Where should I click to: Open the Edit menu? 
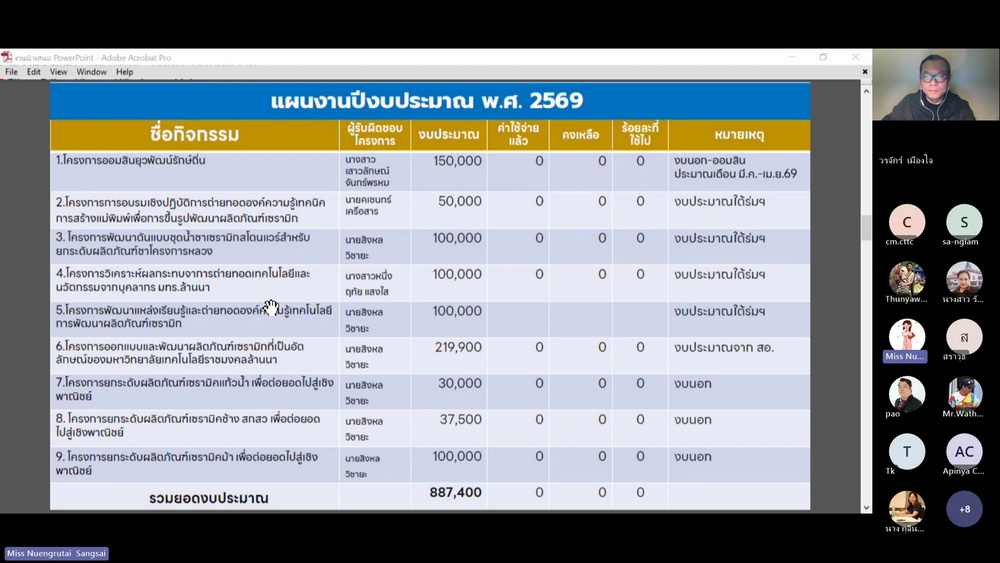coord(34,72)
